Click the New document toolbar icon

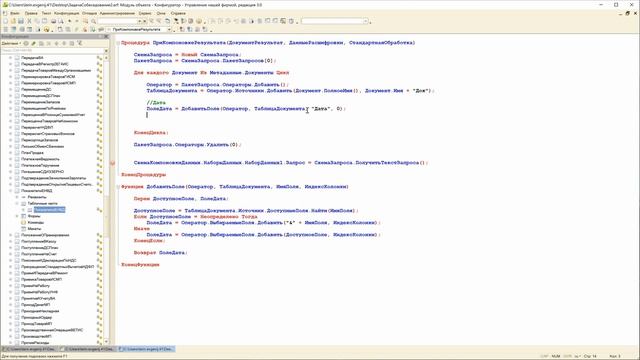5,21
